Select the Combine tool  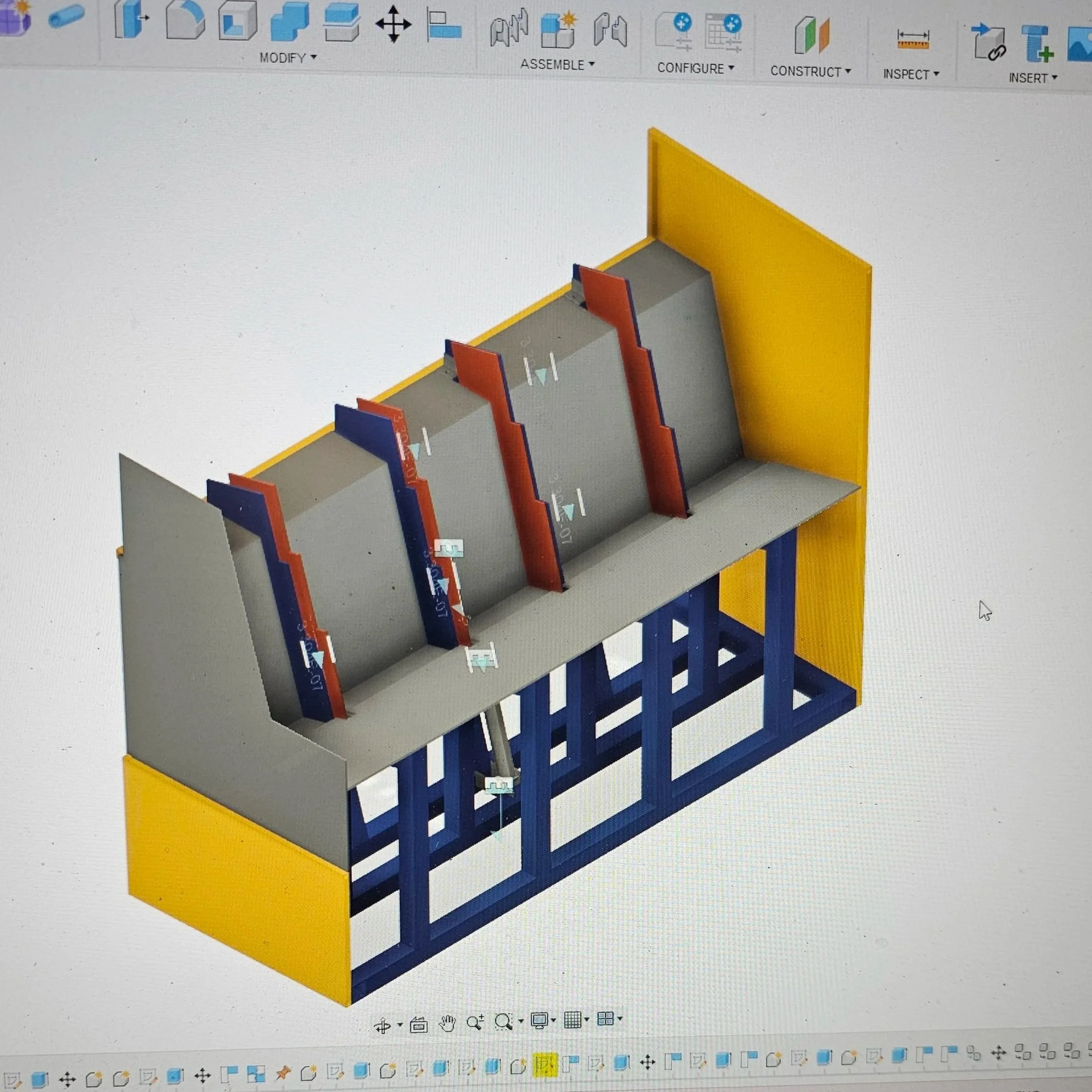pos(289,23)
